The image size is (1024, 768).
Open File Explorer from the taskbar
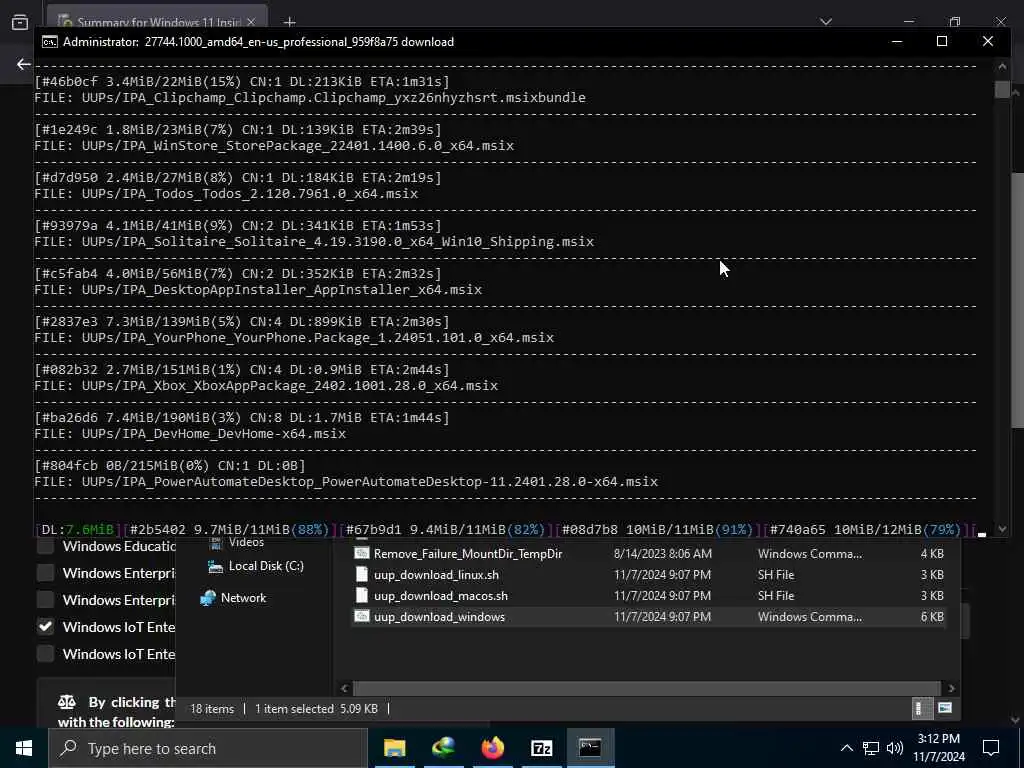click(x=394, y=748)
